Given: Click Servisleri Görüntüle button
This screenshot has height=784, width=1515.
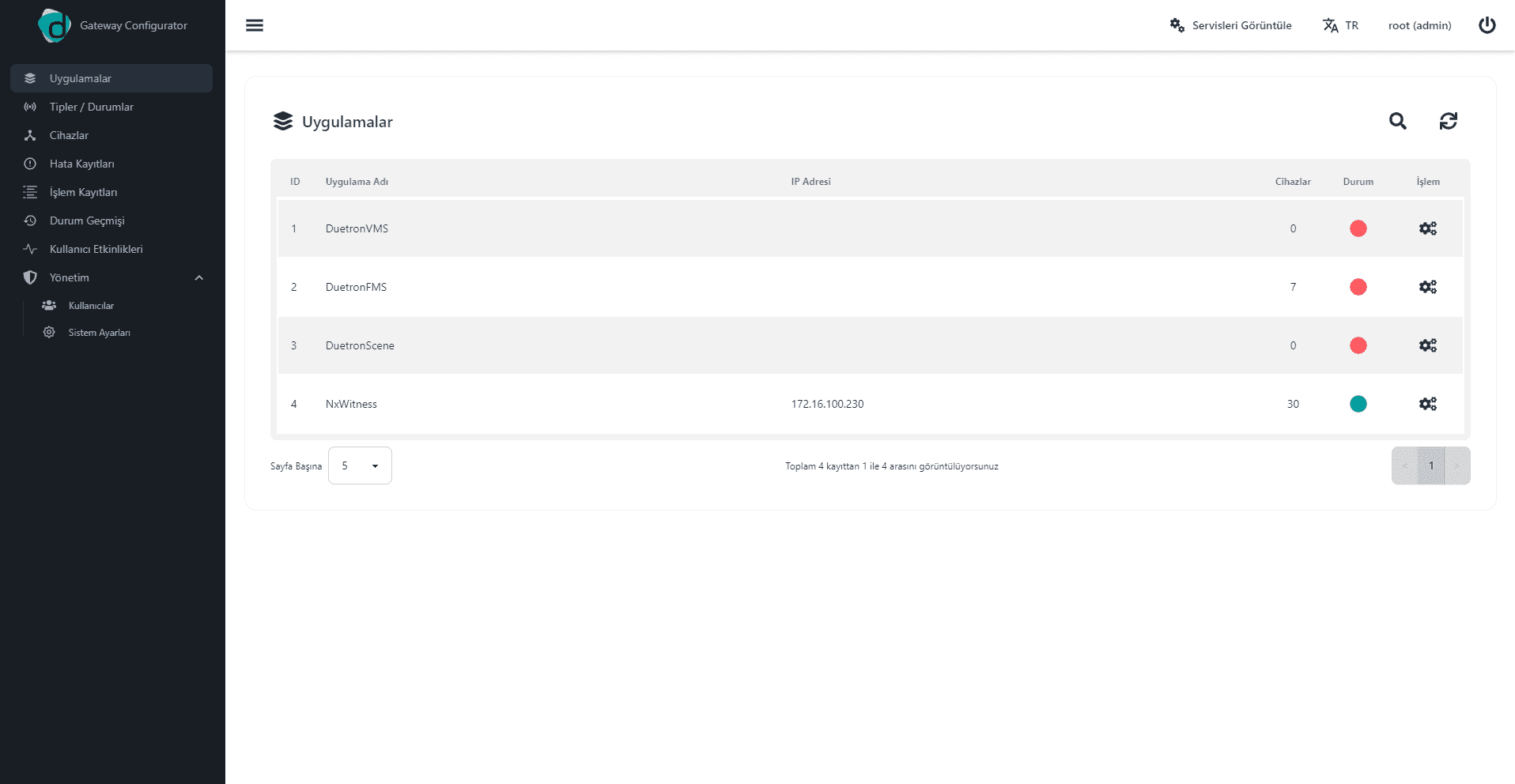Looking at the screenshot, I should (x=1231, y=25).
